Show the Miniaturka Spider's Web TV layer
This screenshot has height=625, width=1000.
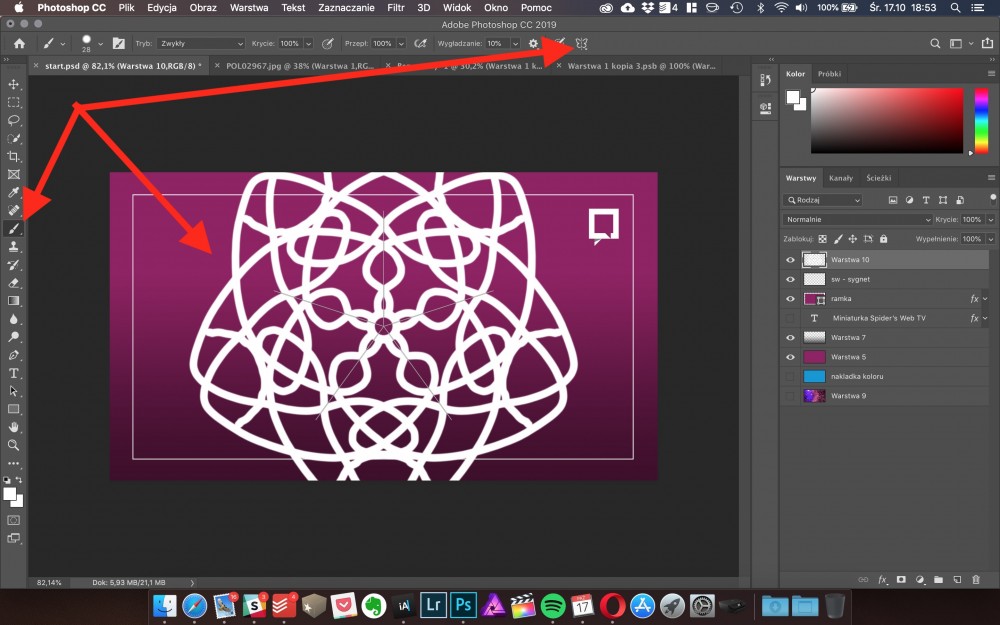(x=790, y=318)
